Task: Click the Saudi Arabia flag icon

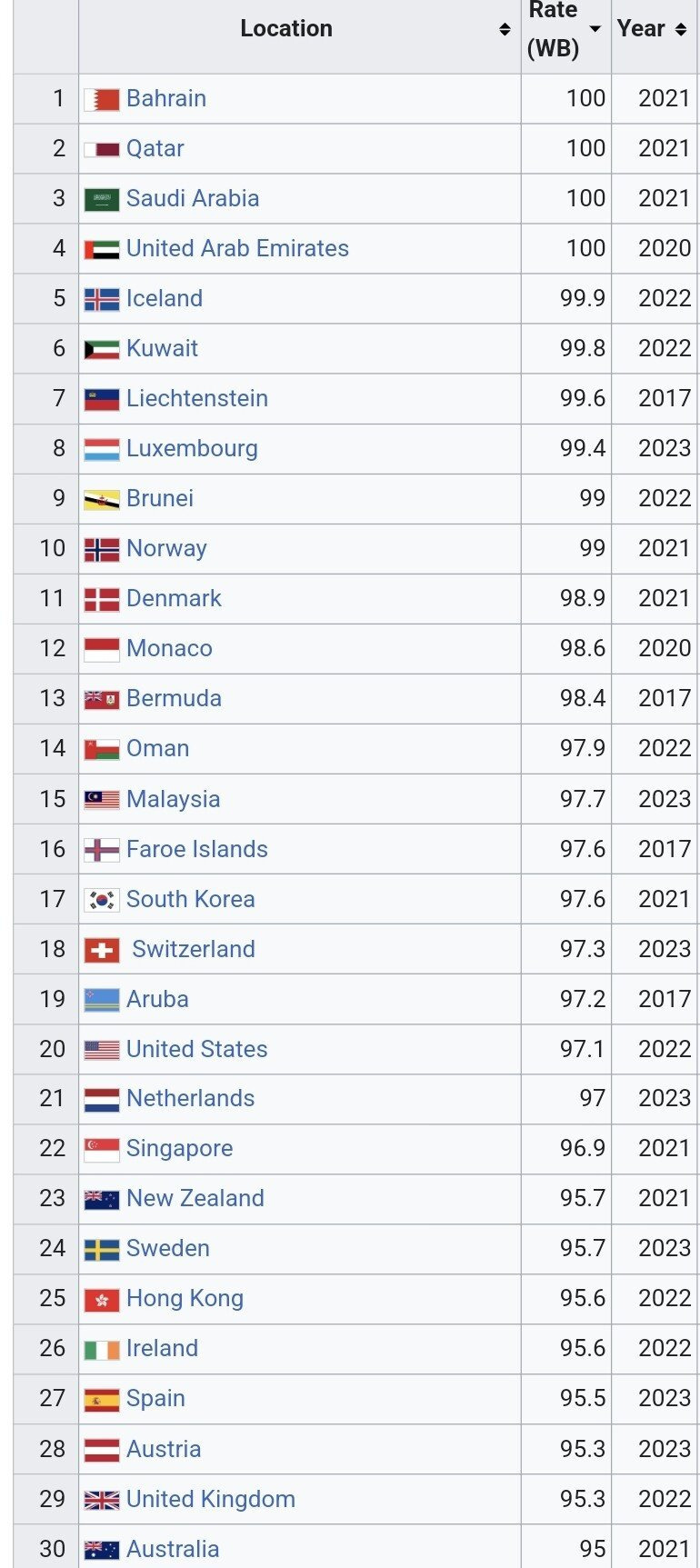Action: pos(102,199)
